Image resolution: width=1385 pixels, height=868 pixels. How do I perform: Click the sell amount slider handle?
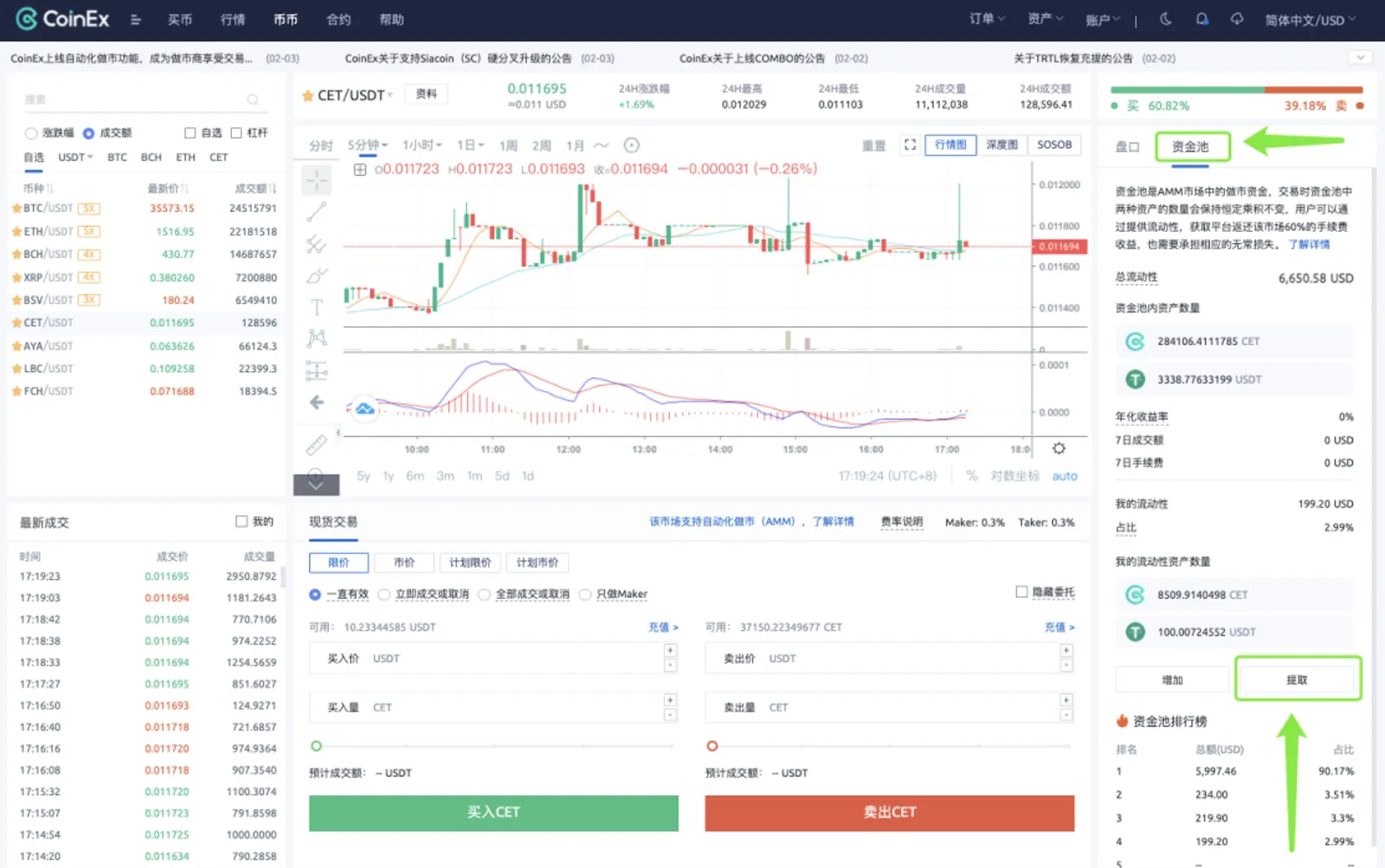(x=712, y=746)
